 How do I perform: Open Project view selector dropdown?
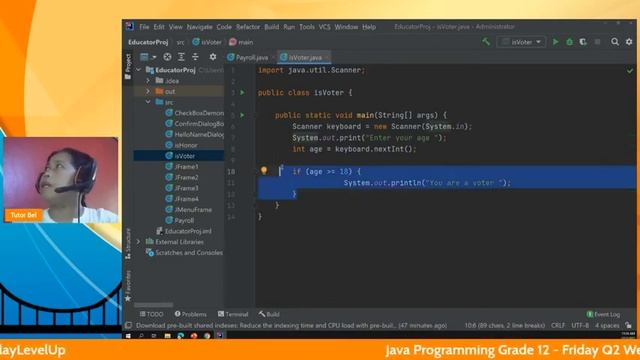point(148,57)
